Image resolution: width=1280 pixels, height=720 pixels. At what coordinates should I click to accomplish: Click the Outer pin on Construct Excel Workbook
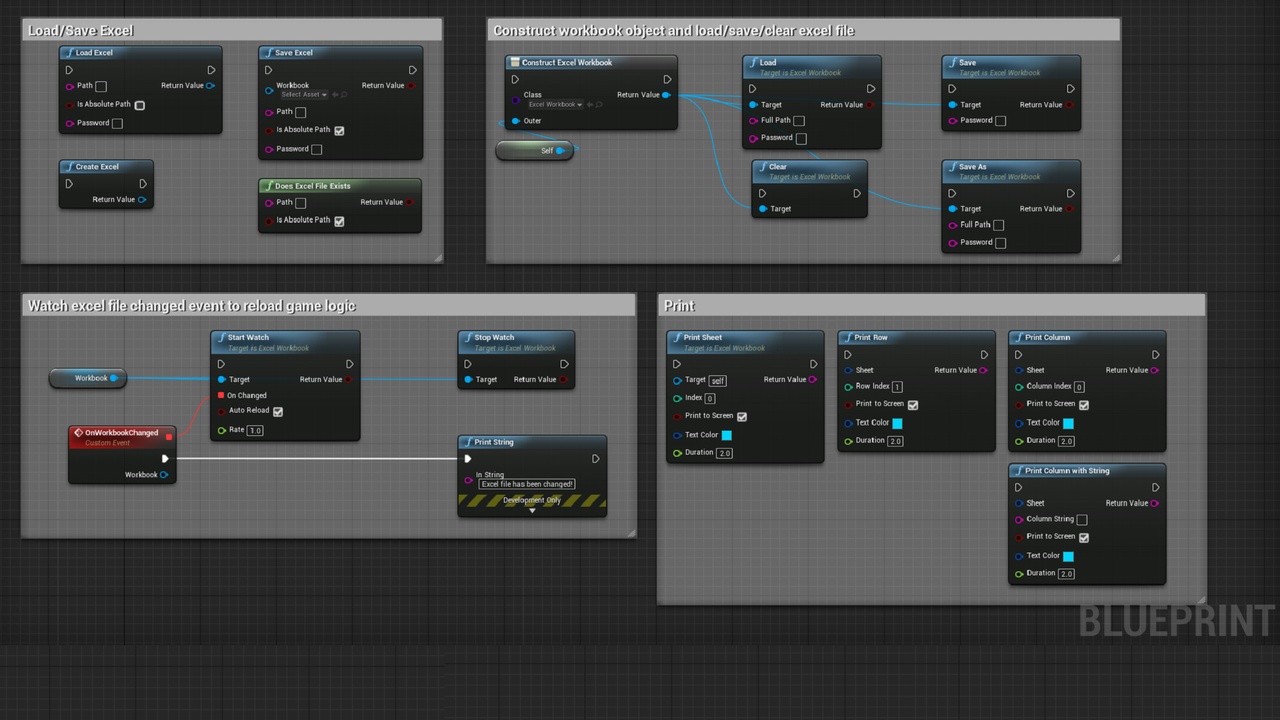515,121
